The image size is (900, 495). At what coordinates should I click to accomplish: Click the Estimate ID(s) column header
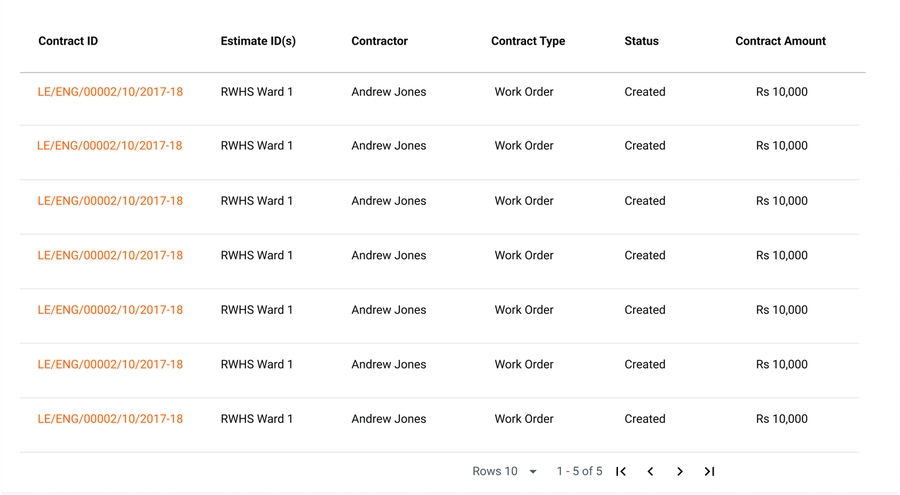coord(258,41)
